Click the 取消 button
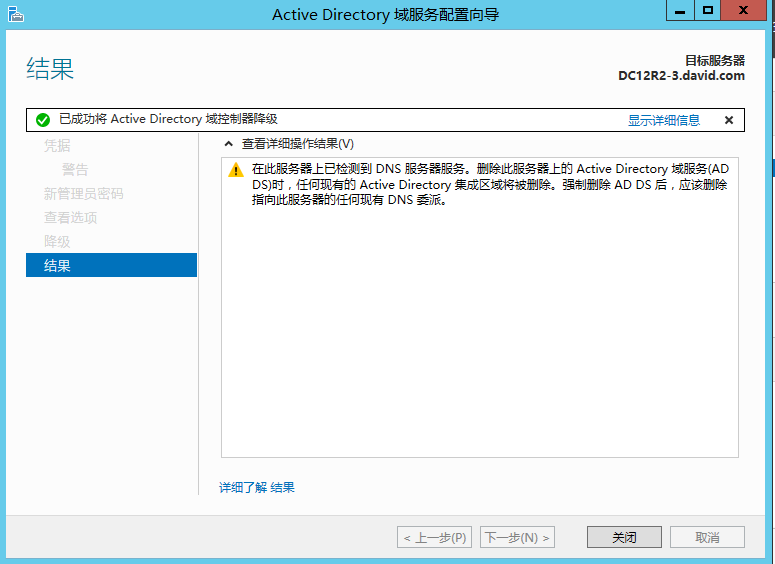 coord(707,537)
